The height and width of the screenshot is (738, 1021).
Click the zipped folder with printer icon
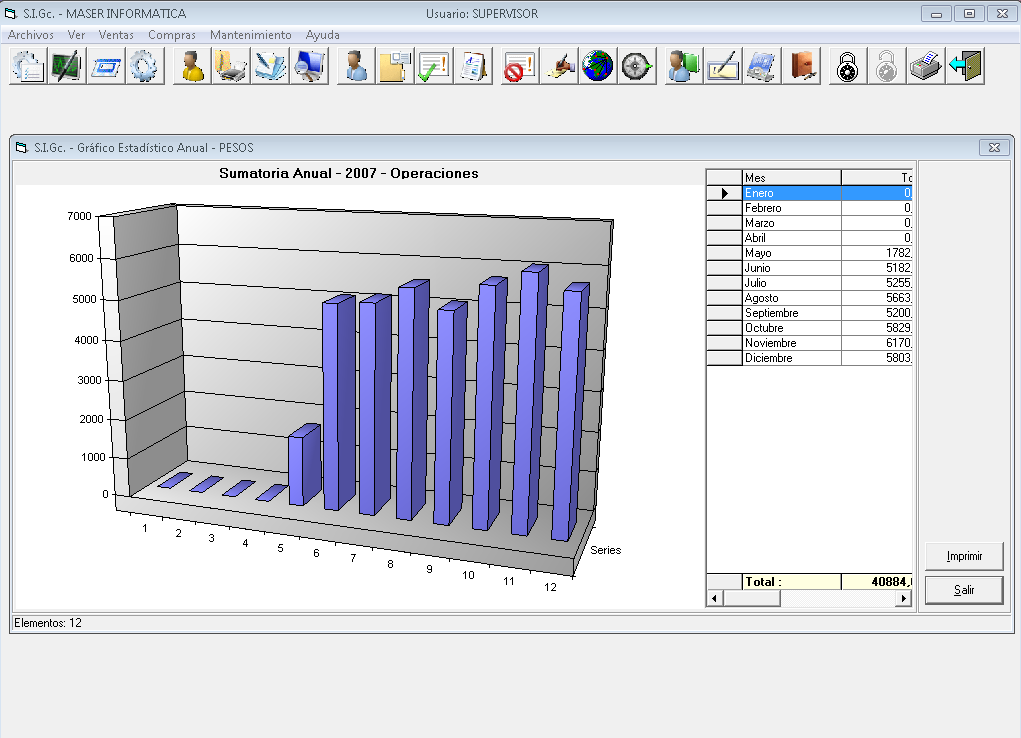click(231, 66)
